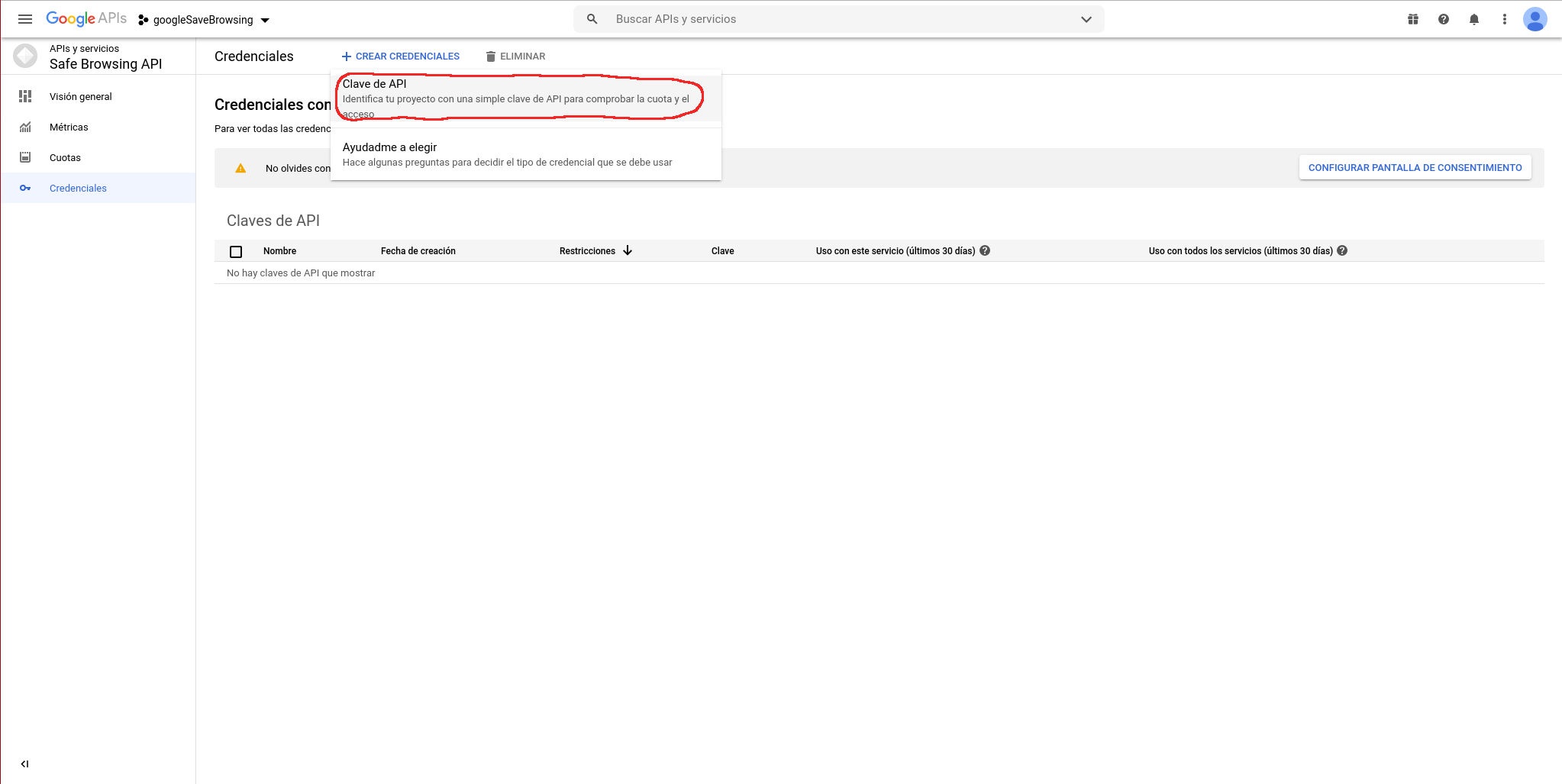Collapse the left sidebar panel
This screenshot has height=784, width=1562.
(24, 763)
